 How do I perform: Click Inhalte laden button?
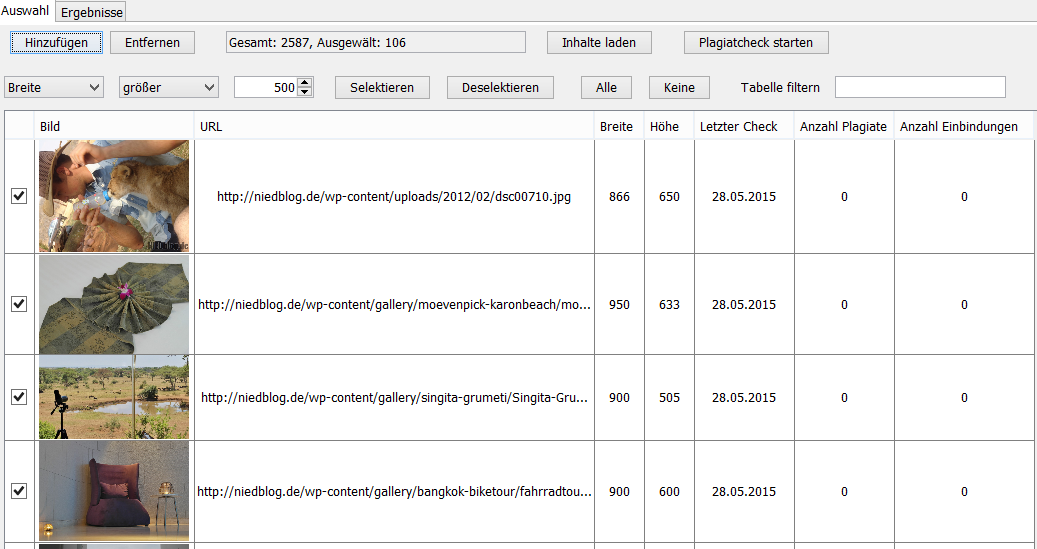[599, 42]
